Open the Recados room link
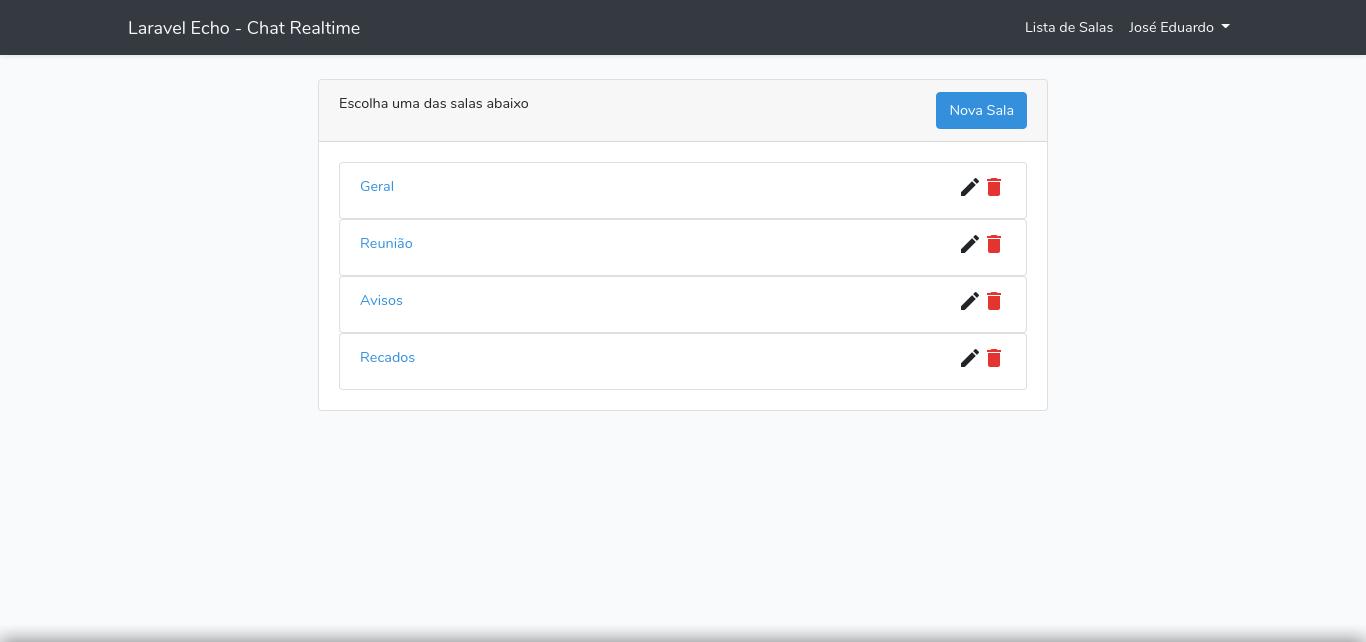Viewport: 1366px width, 642px height. (x=387, y=357)
